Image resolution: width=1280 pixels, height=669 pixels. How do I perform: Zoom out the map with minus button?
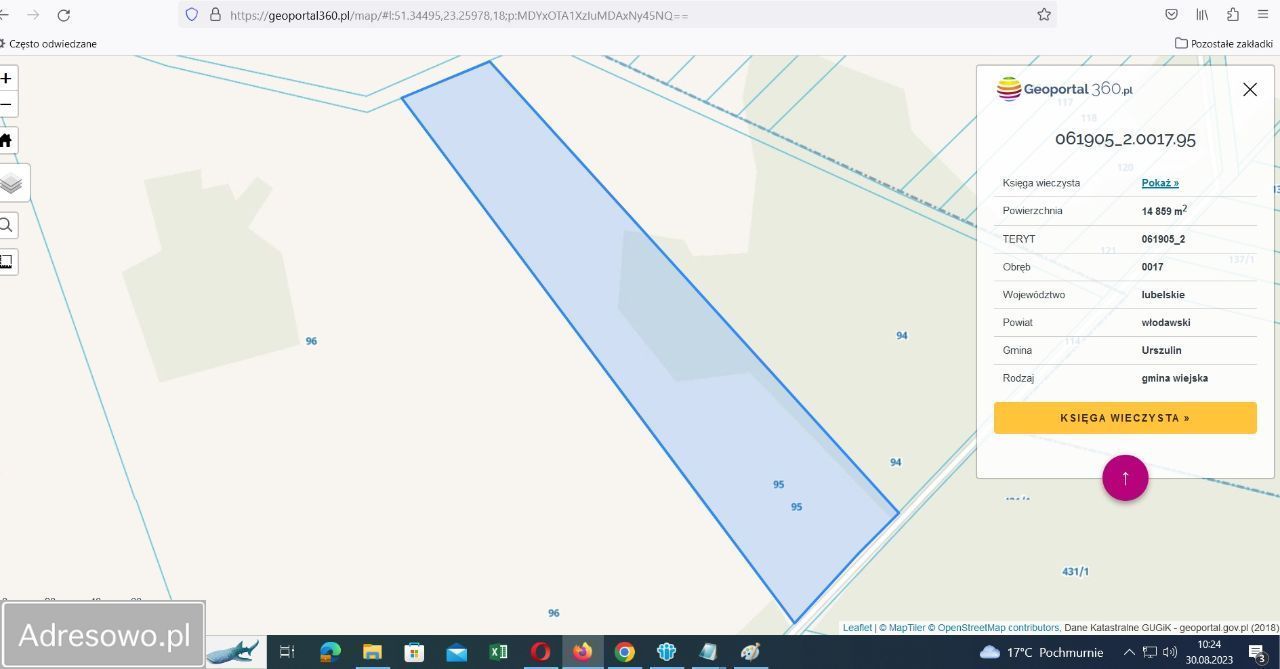[6, 104]
